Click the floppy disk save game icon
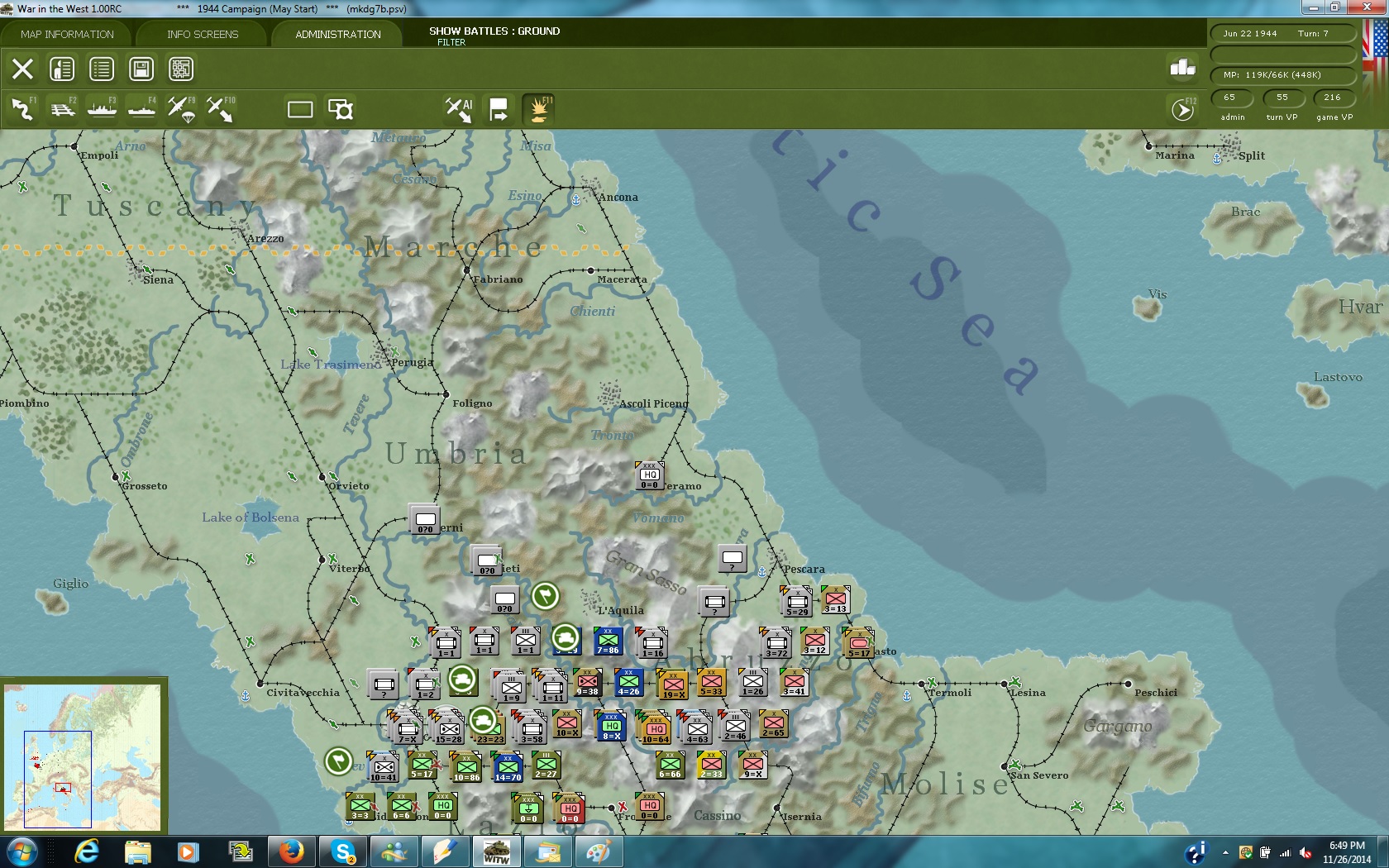1389x868 pixels. click(141, 69)
